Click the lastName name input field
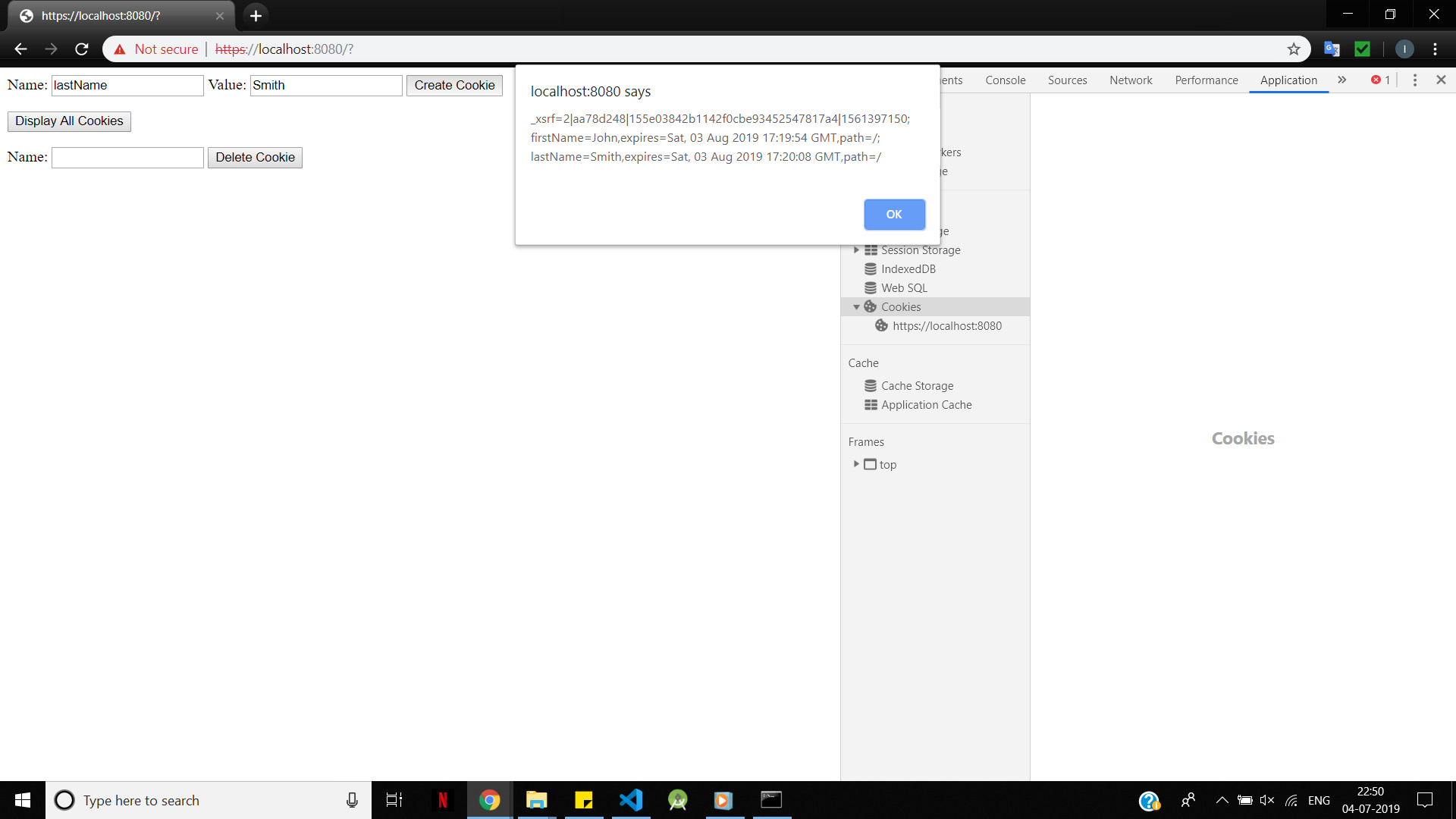 [x=125, y=85]
